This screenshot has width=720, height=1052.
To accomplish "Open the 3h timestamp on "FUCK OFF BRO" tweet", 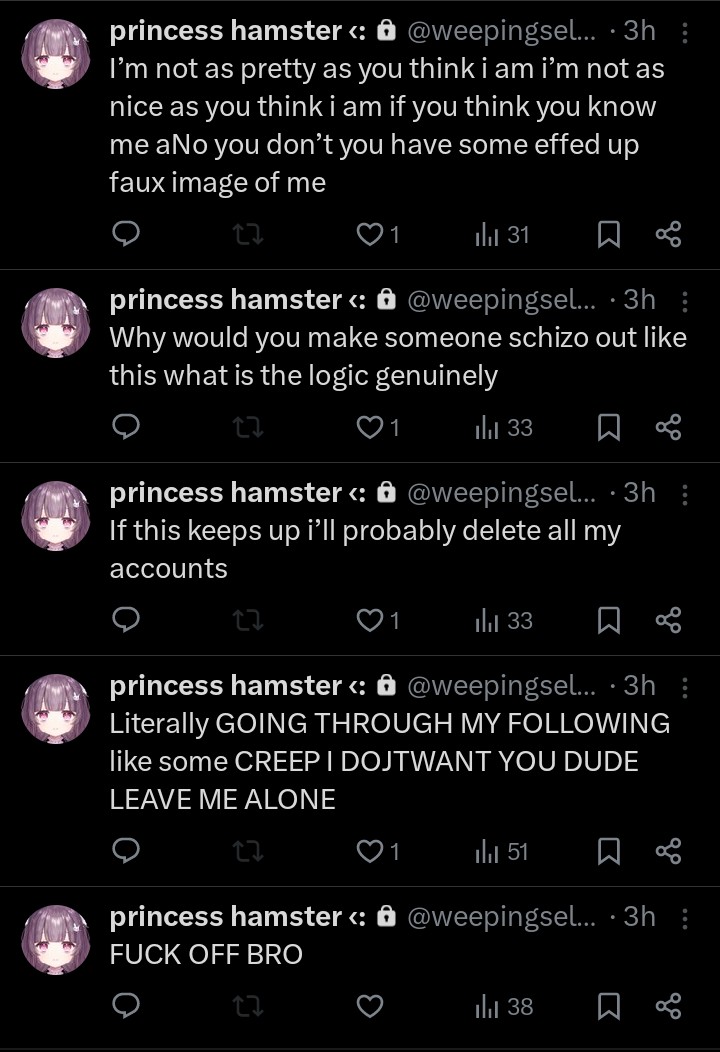I will 639,916.
